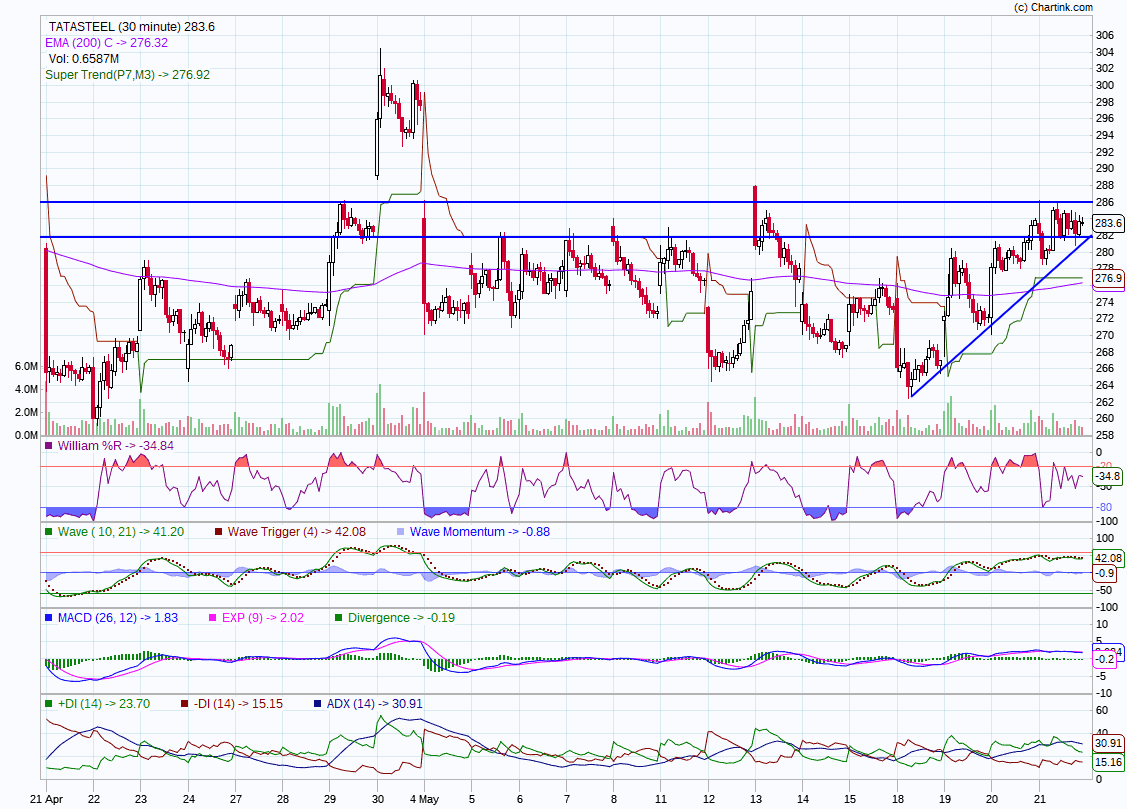Click the dark red -DI (14) legend square

pos(184,704)
